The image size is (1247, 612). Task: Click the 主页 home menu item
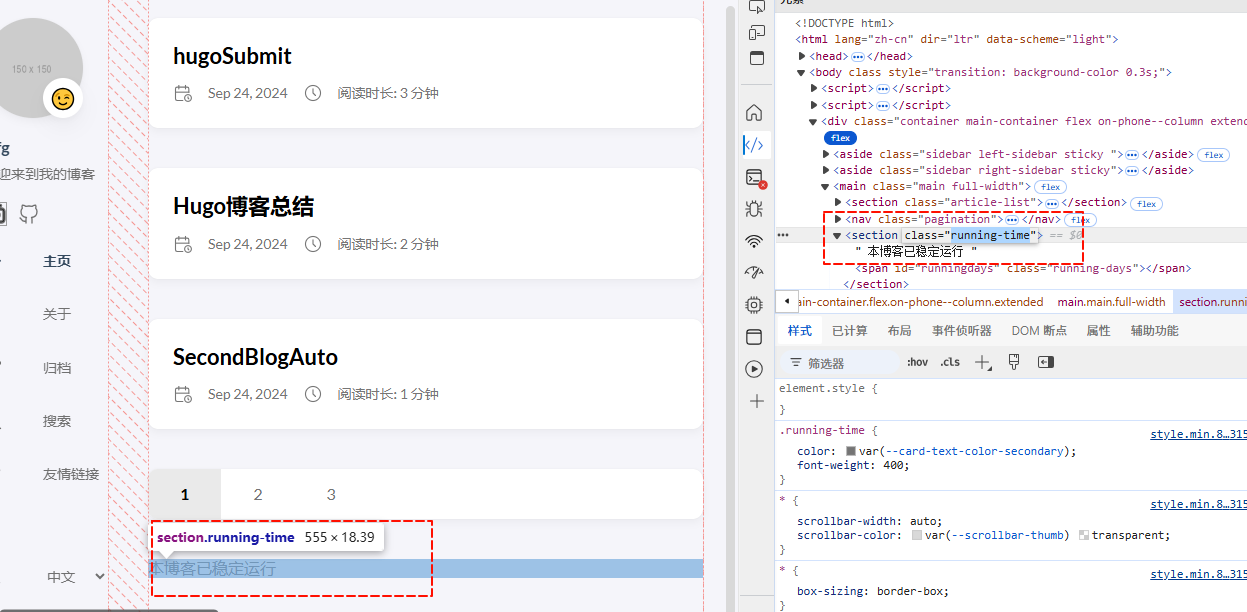click(57, 261)
